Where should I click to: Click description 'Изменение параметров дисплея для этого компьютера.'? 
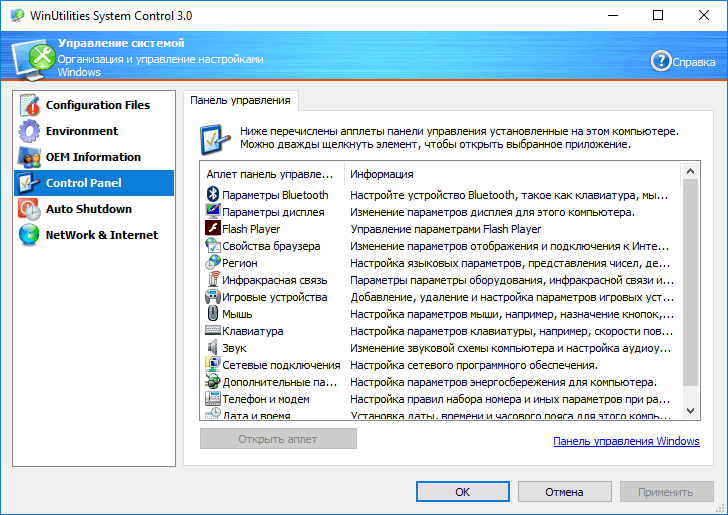pyautogui.click(x=493, y=212)
